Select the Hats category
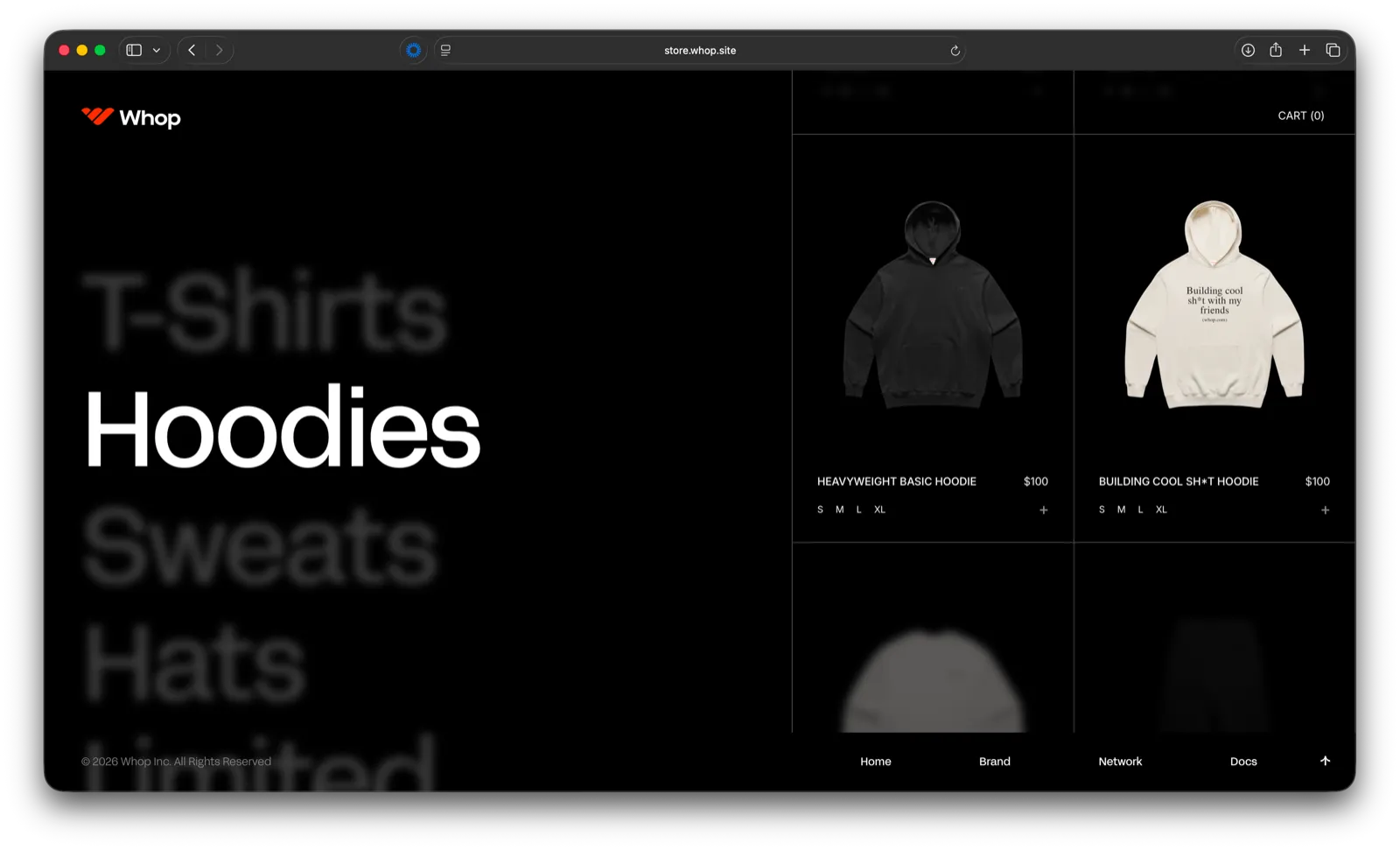 [193, 663]
